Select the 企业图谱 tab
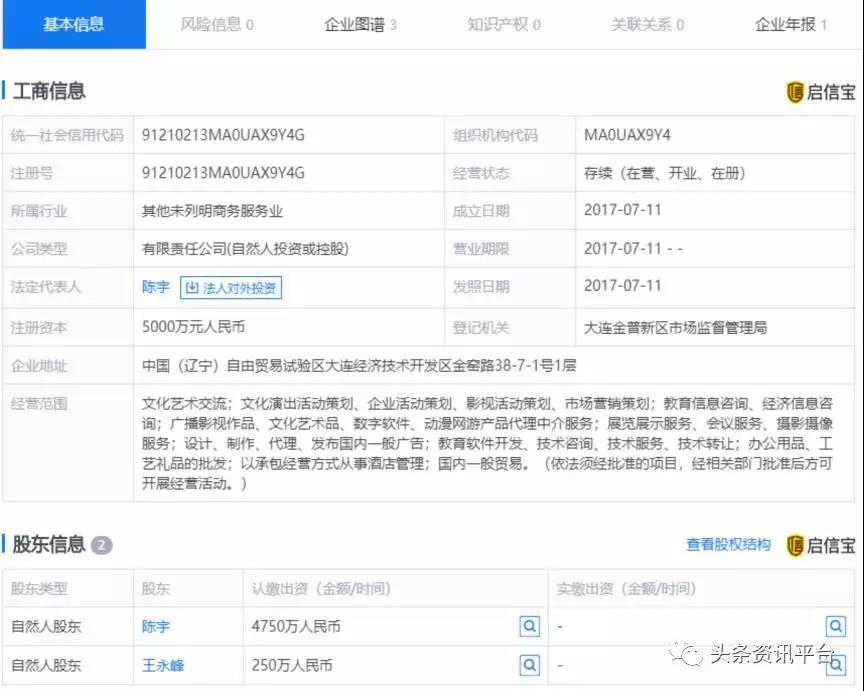 pyautogui.click(x=360, y=24)
